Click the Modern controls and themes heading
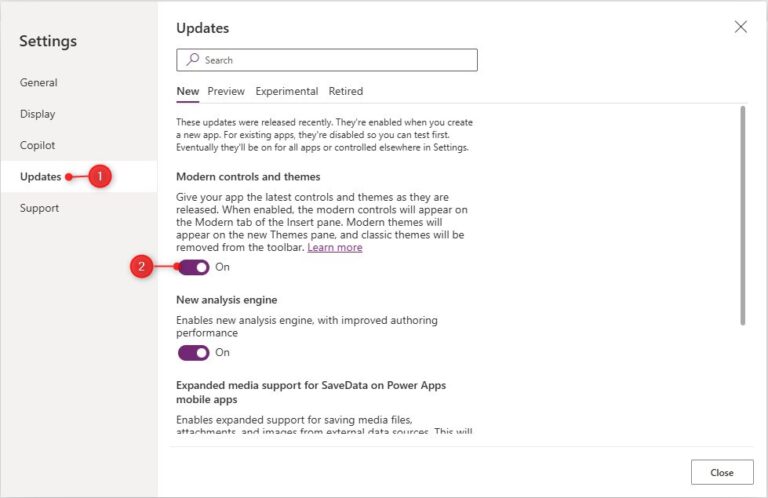Image resolution: width=768 pixels, height=498 pixels. point(248,176)
